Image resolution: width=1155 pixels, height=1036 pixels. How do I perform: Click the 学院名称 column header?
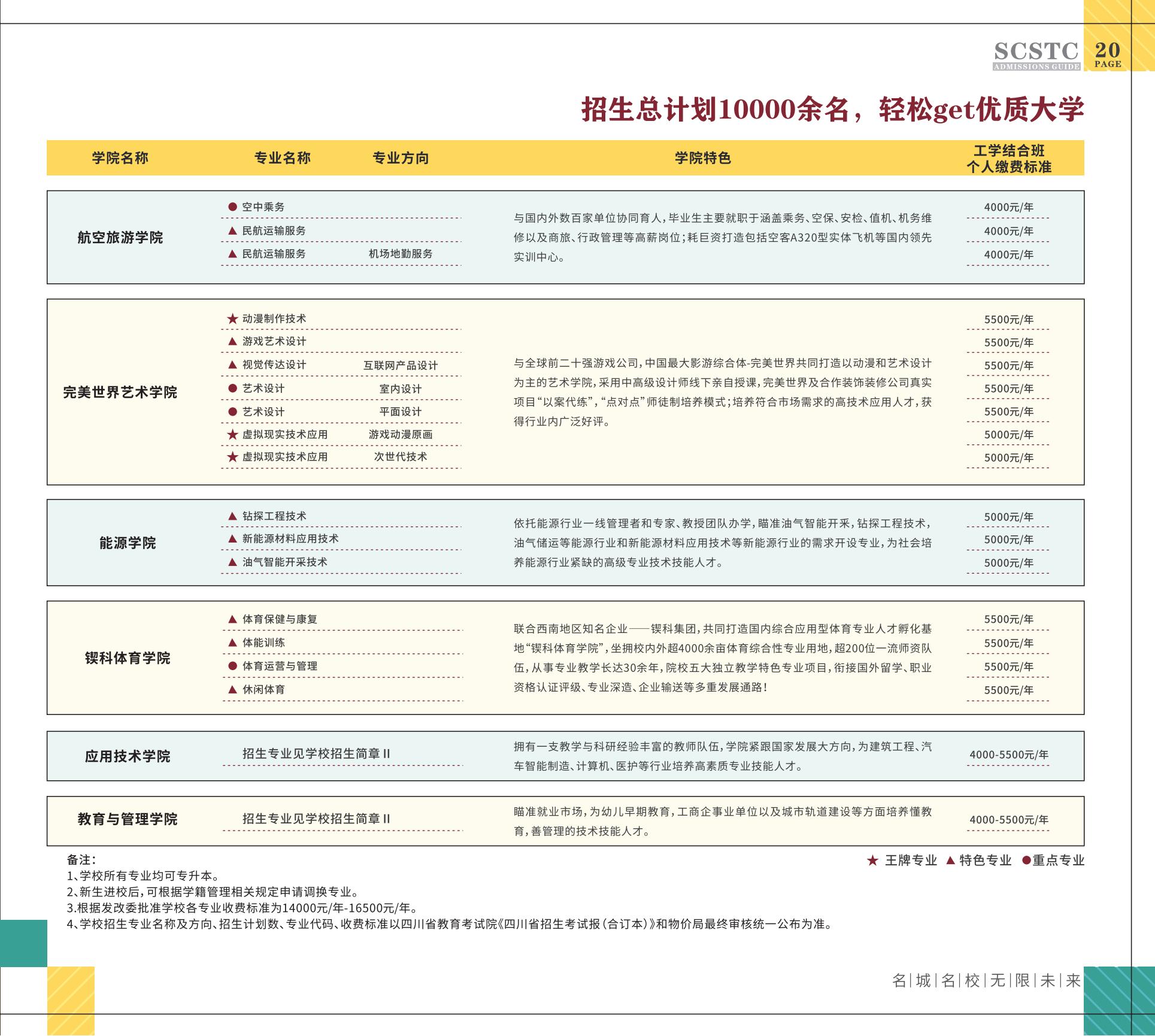(120, 158)
